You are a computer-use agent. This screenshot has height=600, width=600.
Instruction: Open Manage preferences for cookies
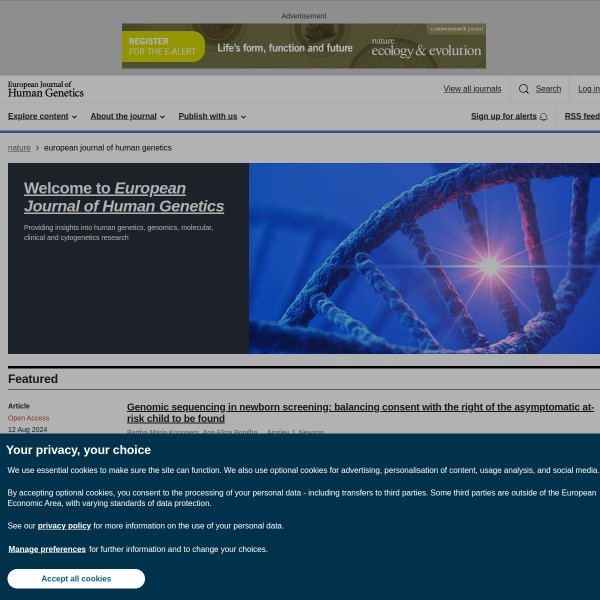click(x=47, y=549)
